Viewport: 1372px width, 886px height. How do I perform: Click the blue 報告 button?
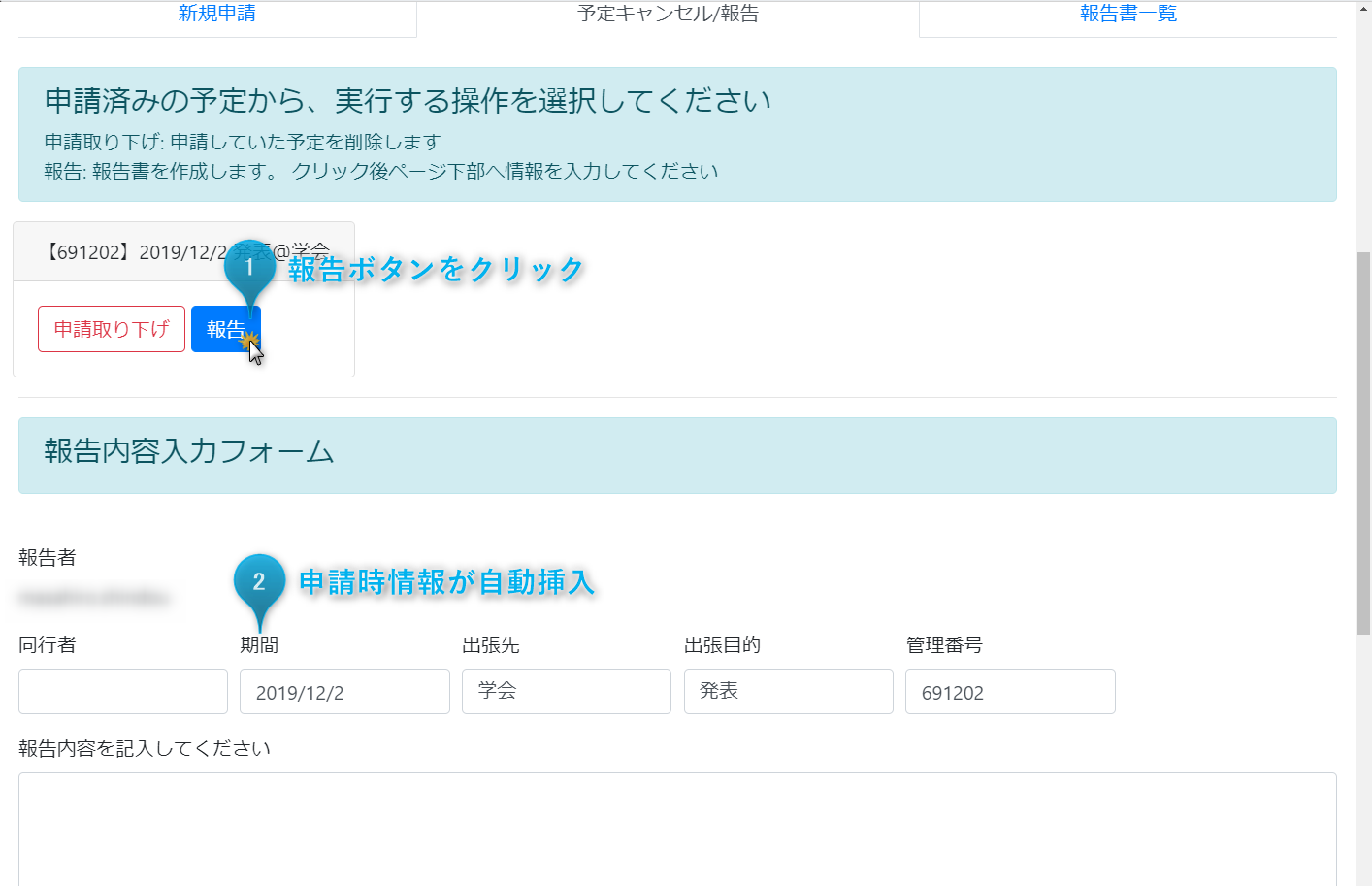(x=226, y=329)
